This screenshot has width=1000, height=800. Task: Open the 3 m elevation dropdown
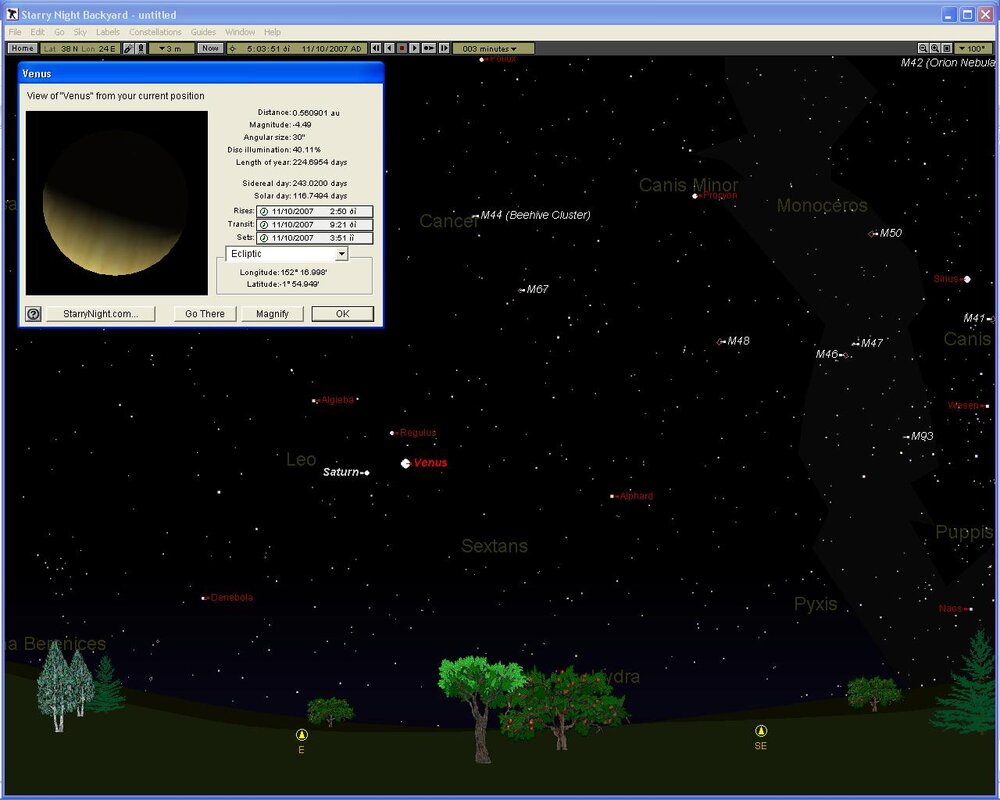171,48
